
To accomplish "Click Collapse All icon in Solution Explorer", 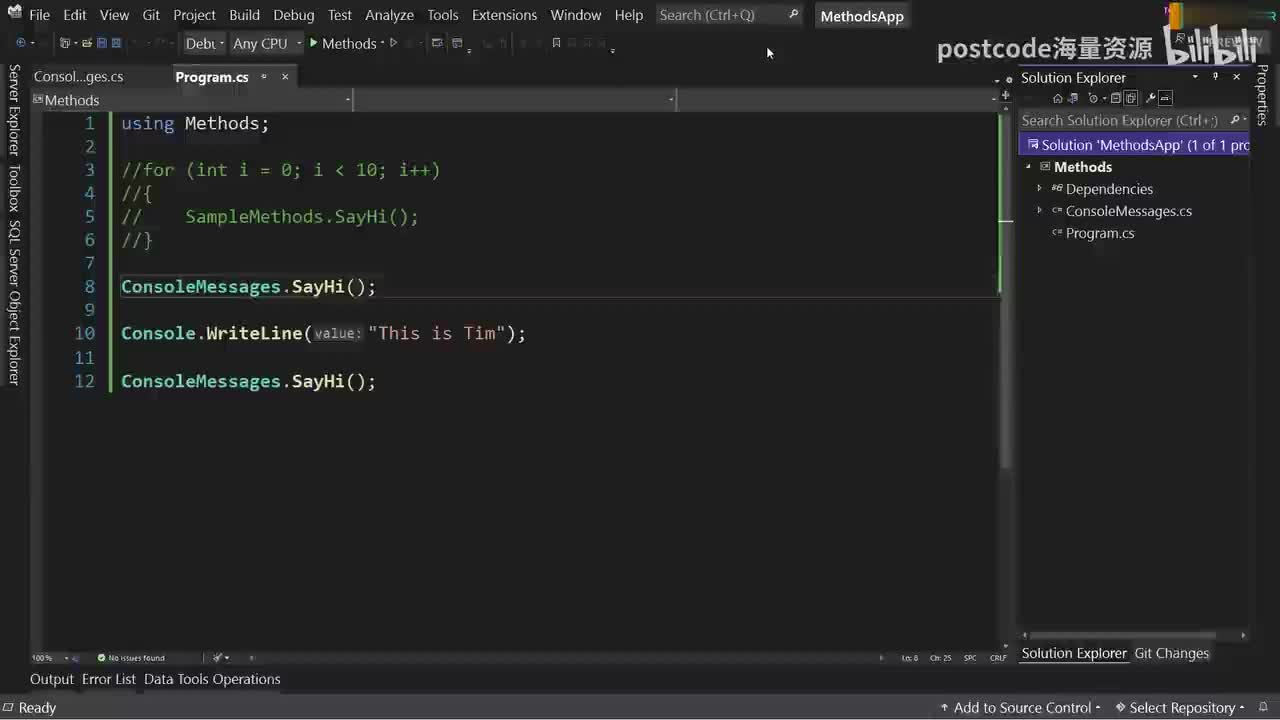I will (x=1116, y=98).
